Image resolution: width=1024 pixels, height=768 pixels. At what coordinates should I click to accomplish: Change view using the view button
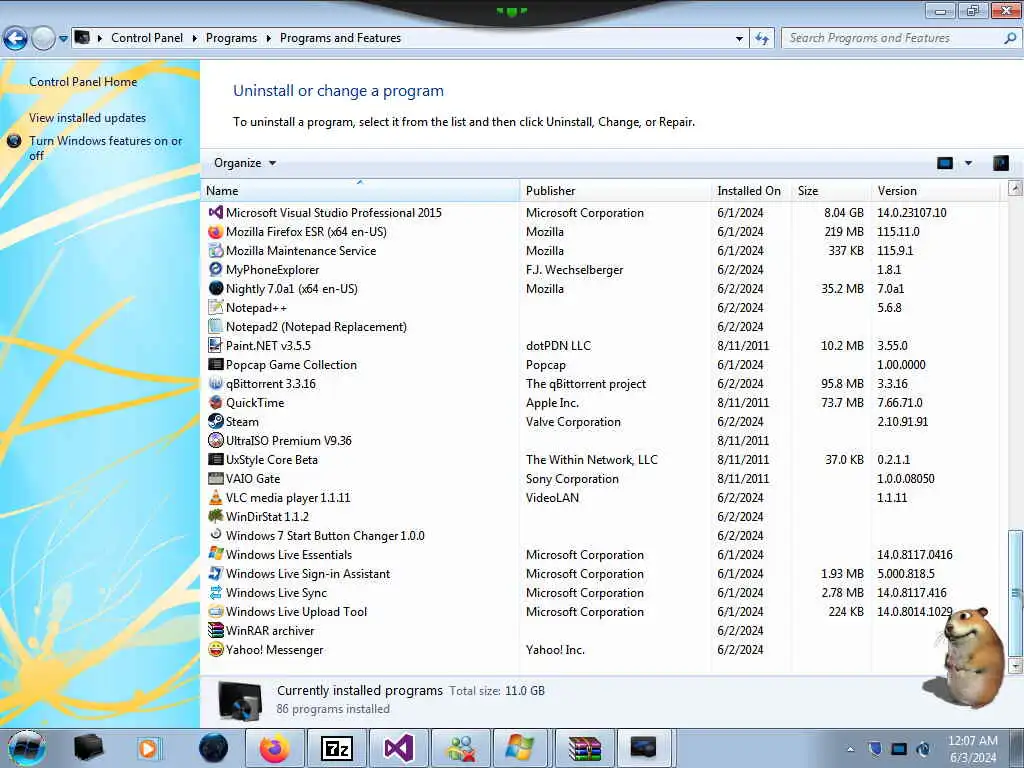pos(944,163)
